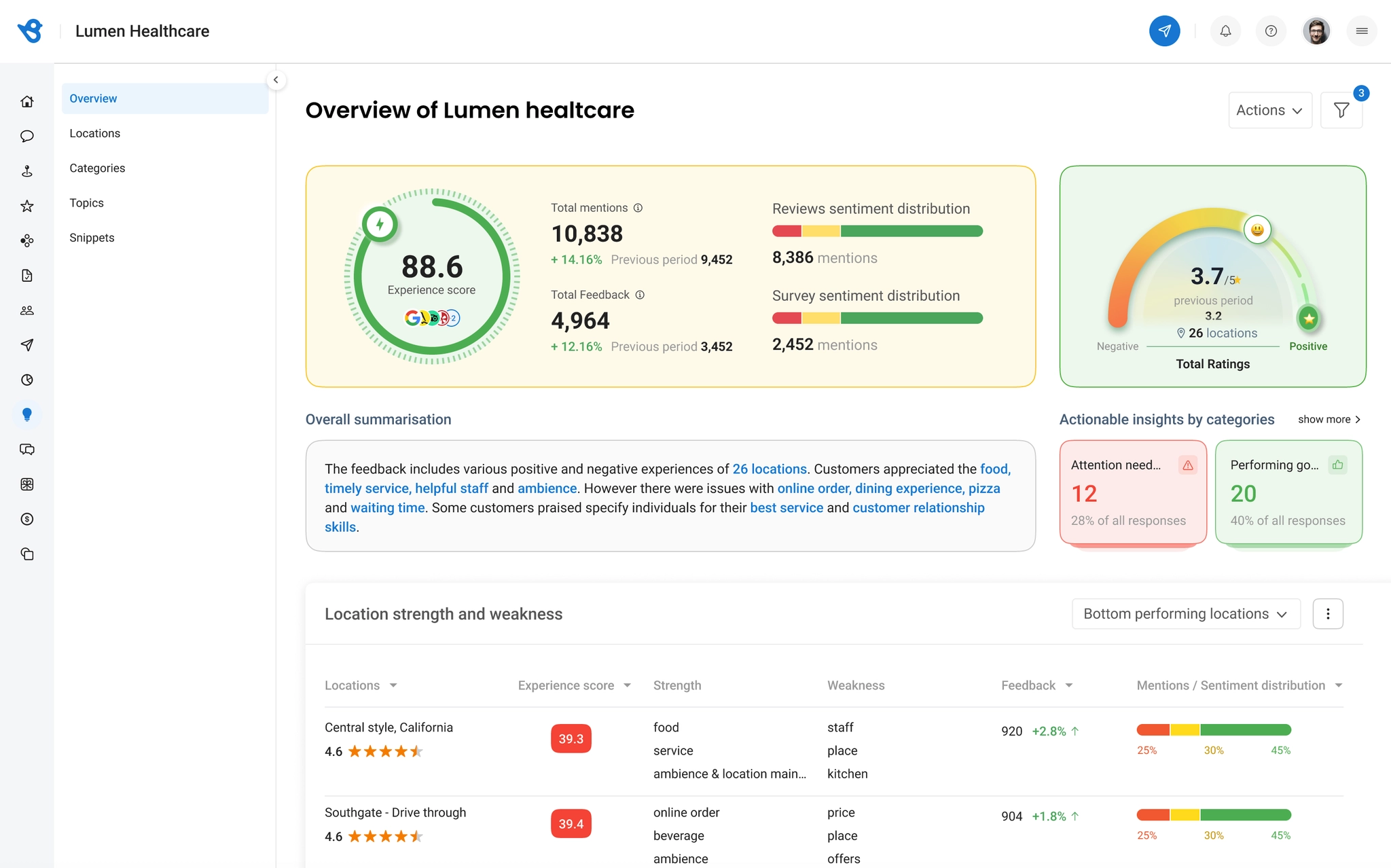
Task: Expand the Actions dropdown
Action: point(1269,110)
